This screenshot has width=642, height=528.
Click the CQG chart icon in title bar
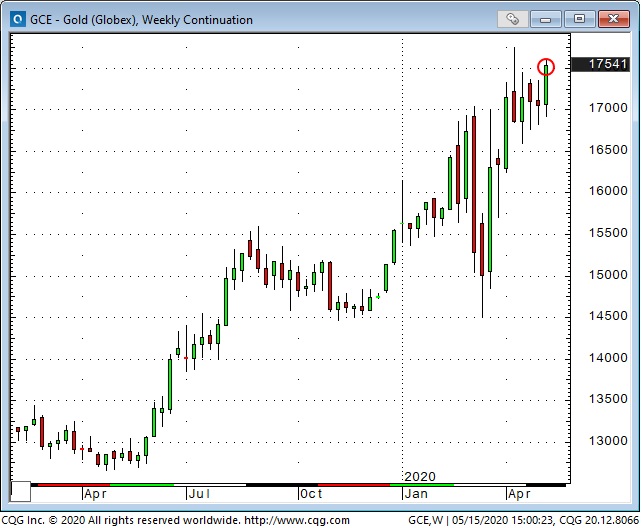pos(18,19)
